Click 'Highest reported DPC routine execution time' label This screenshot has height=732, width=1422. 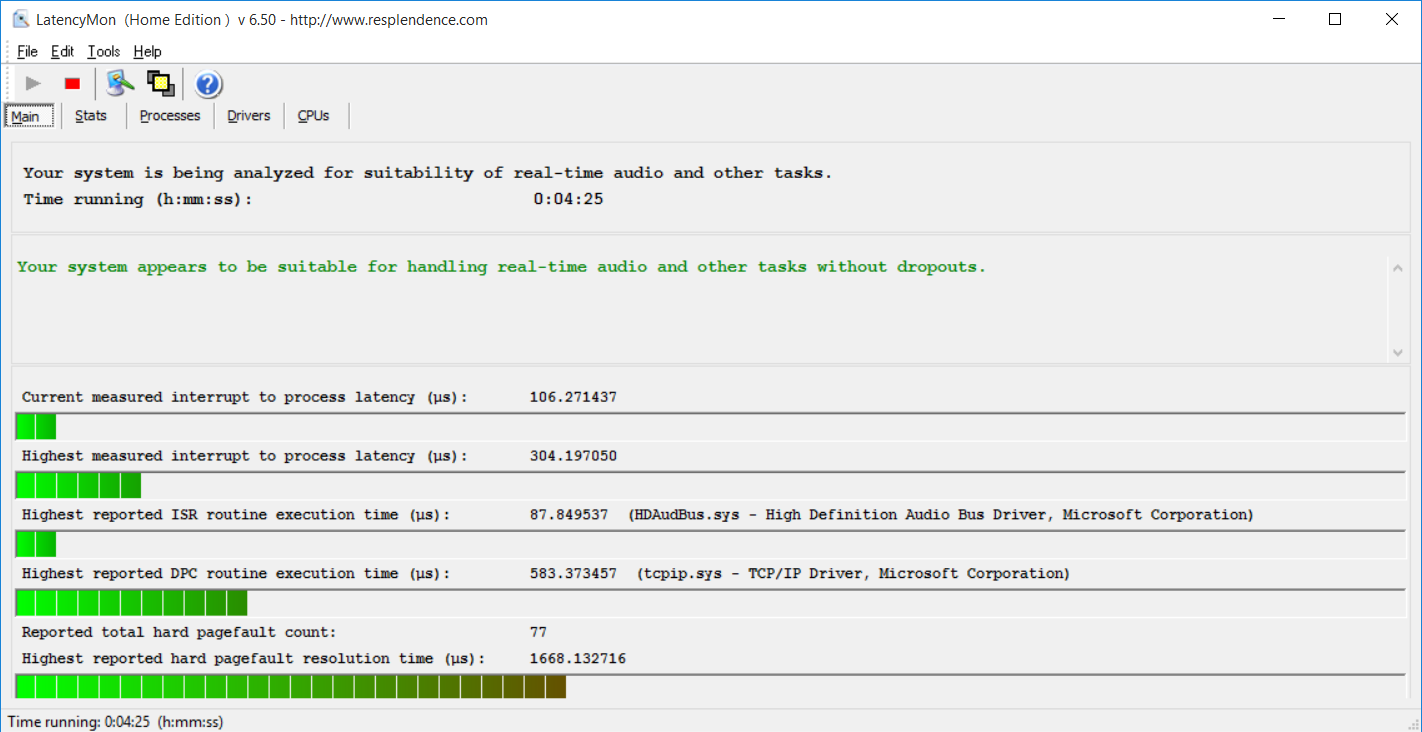pos(236,574)
